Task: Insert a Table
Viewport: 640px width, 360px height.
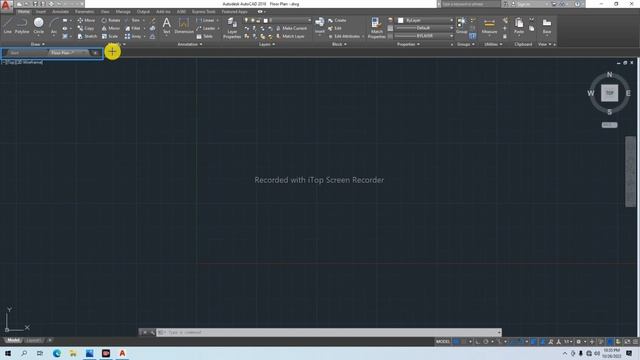Action: 205,36
